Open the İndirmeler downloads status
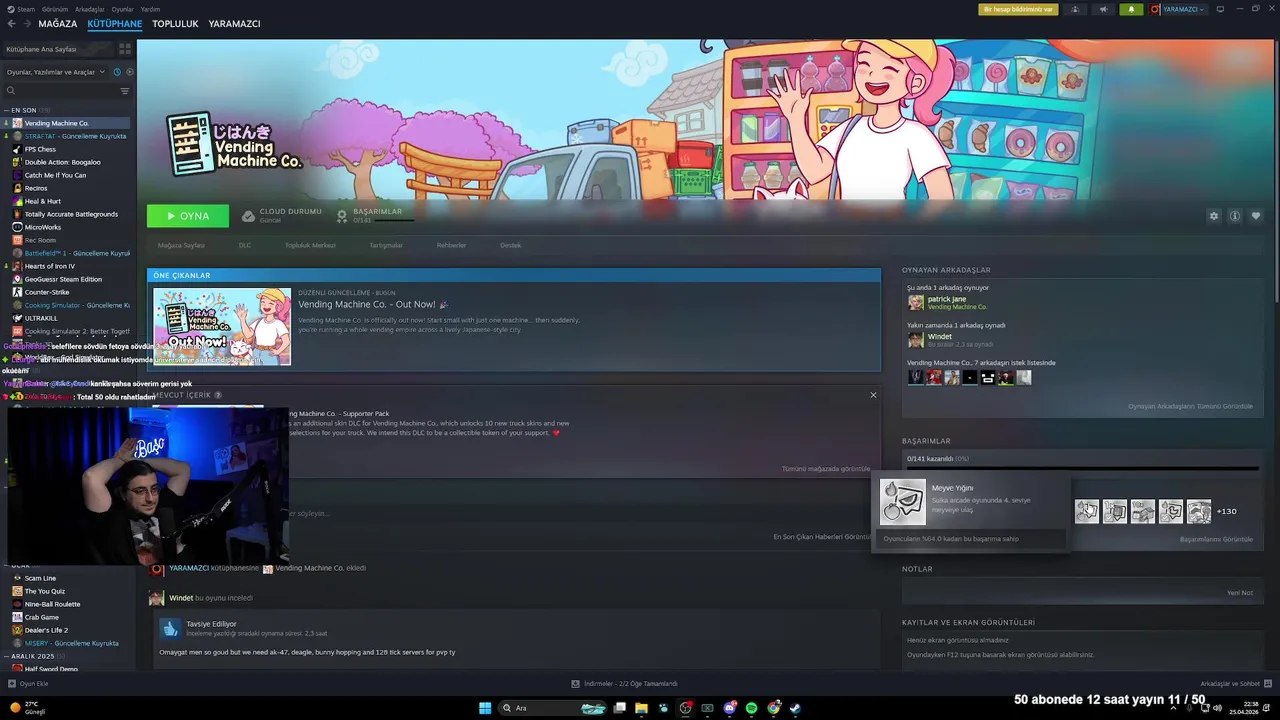Screen dimensions: 1280x720 click(624, 684)
